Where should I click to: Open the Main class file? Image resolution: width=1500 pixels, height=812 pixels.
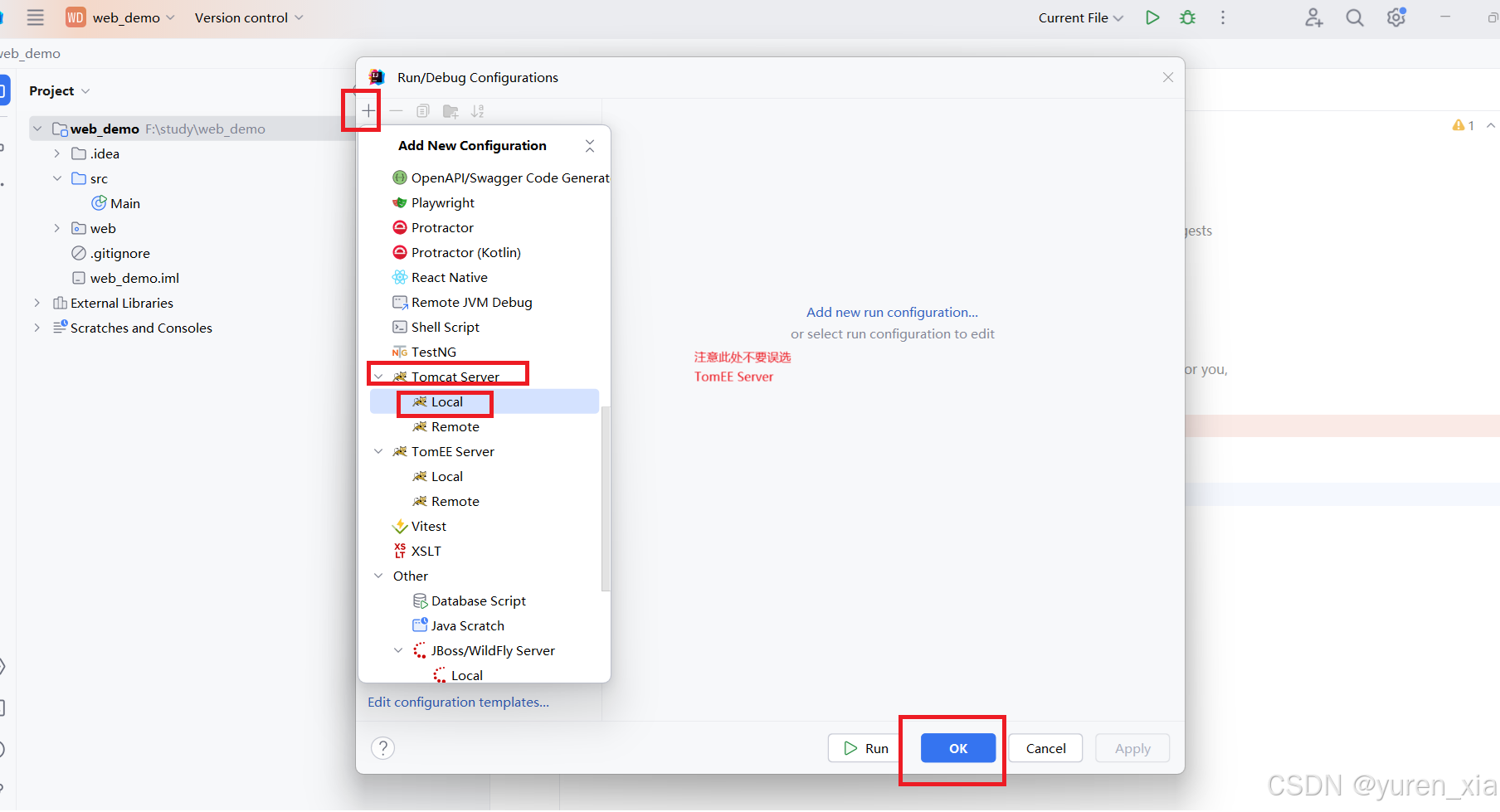click(x=116, y=203)
